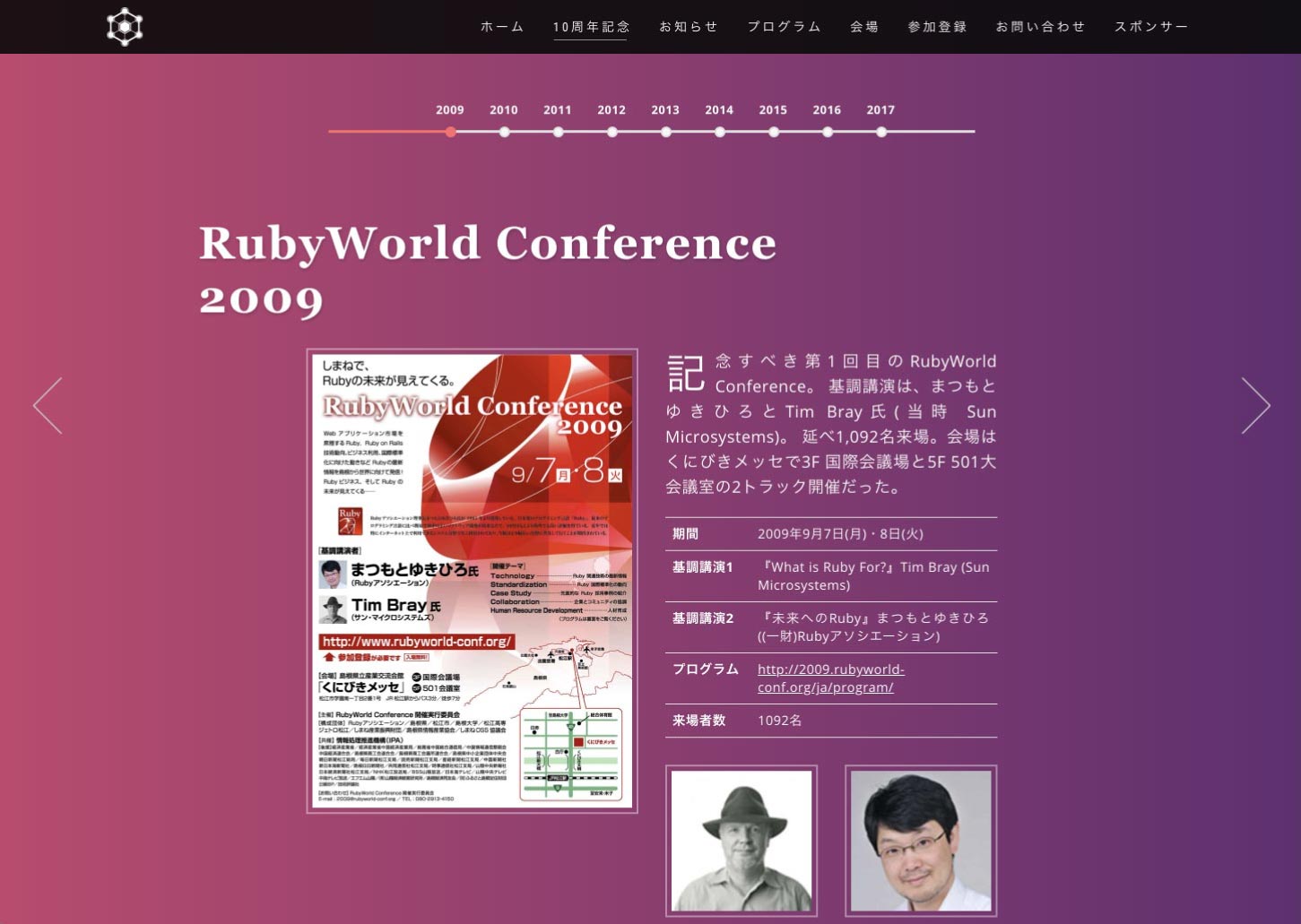The image size is (1301, 924).
Task: Go to 参加登録 registration page
Action: (937, 27)
